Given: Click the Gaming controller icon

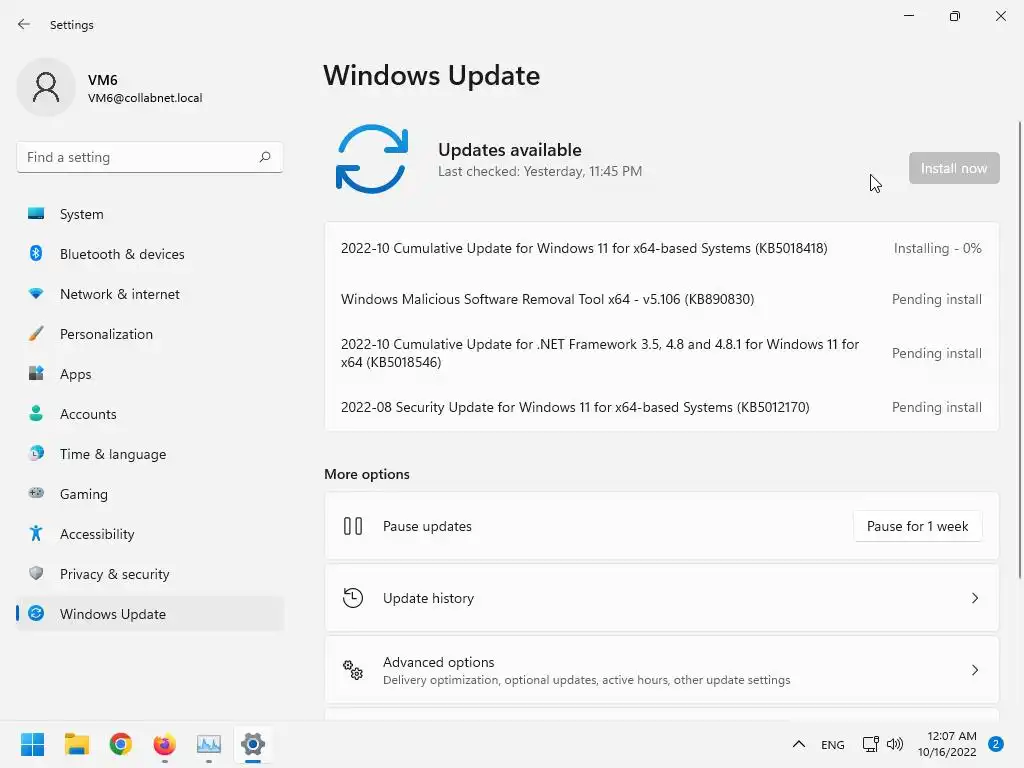Looking at the screenshot, I should (36, 493).
